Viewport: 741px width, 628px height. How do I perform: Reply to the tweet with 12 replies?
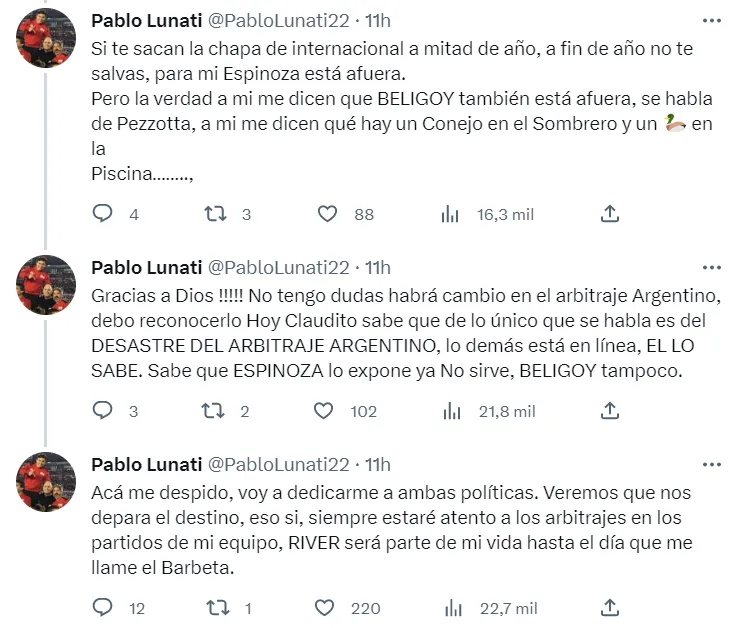102,607
